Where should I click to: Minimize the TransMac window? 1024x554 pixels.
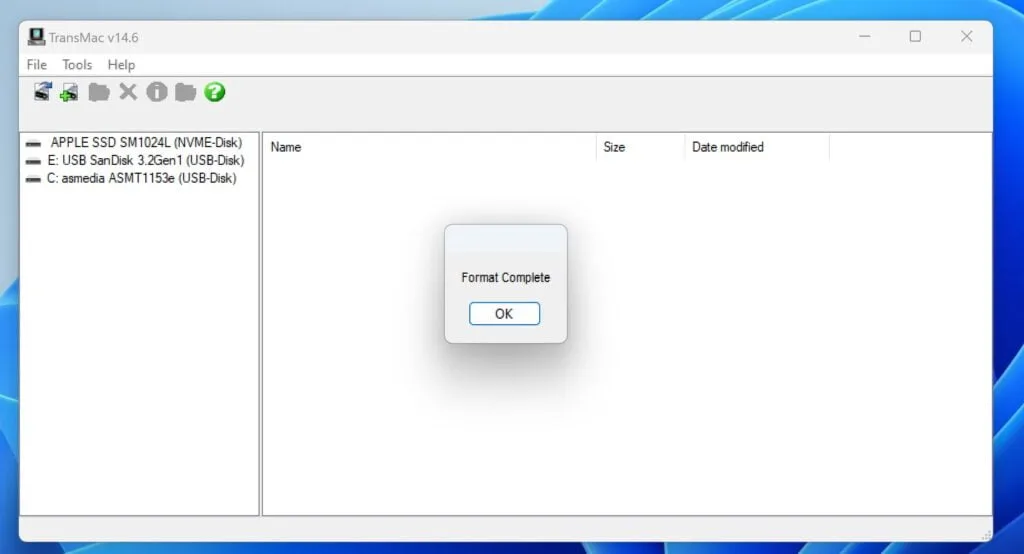(x=865, y=37)
